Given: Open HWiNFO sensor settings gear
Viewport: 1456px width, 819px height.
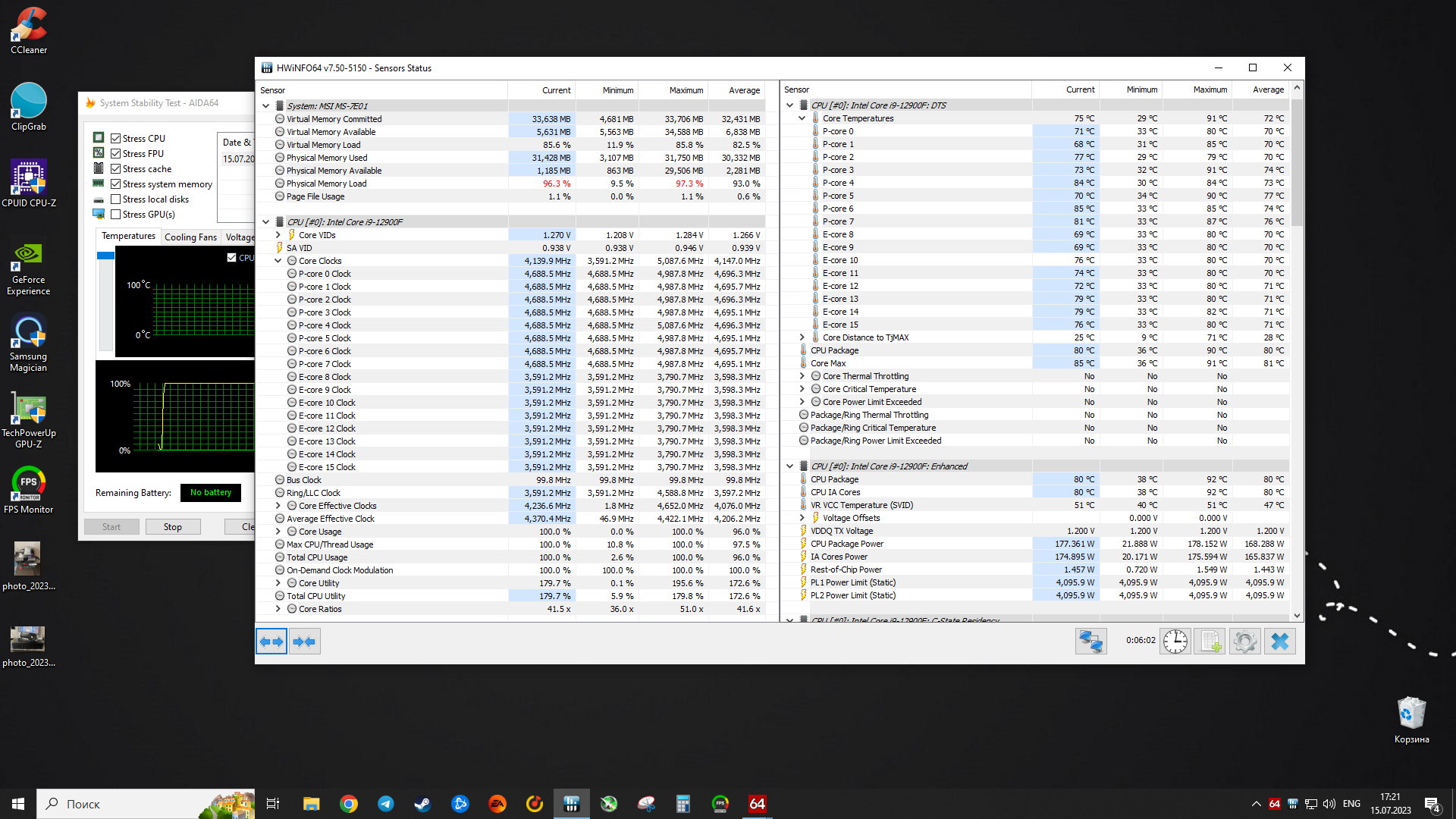Looking at the screenshot, I should pyautogui.click(x=1244, y=642).
